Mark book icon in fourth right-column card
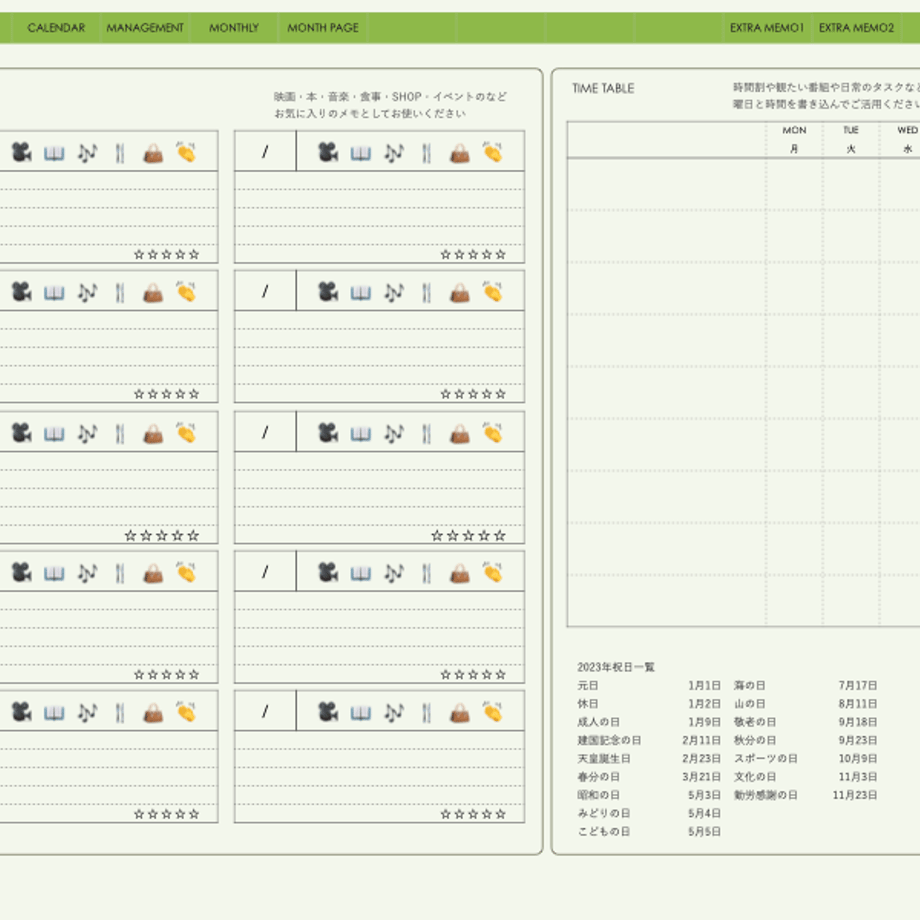 [x=361, y=574]
